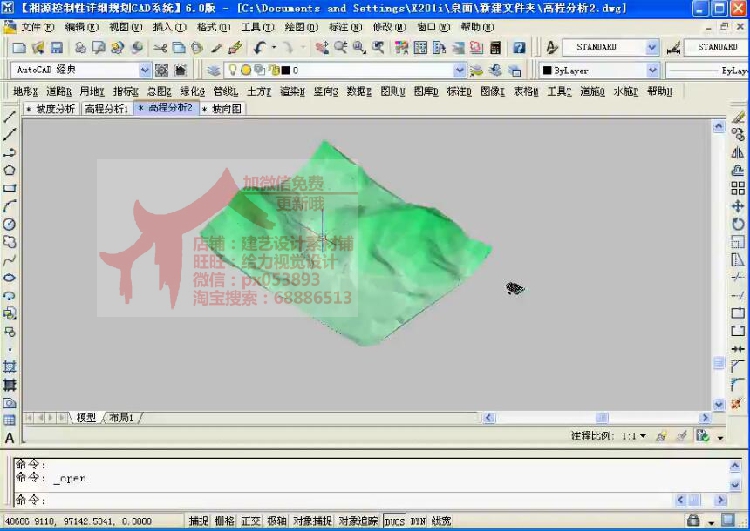Viewport: 750px width, 531px height.
Task: Click the Open file icon
Action: [38, 47]
